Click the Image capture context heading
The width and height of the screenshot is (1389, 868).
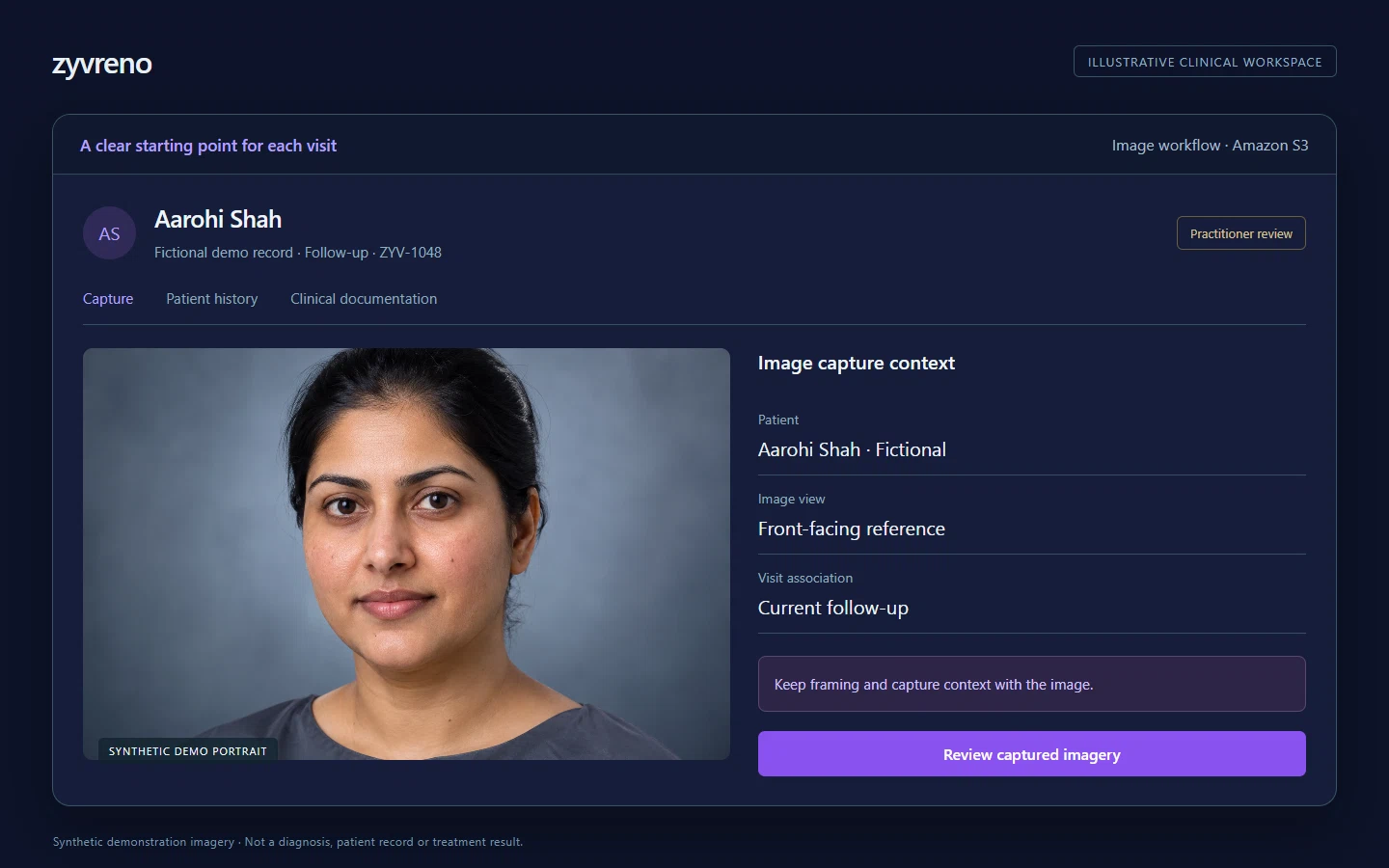pyautogui.click(x=857, y=364)
